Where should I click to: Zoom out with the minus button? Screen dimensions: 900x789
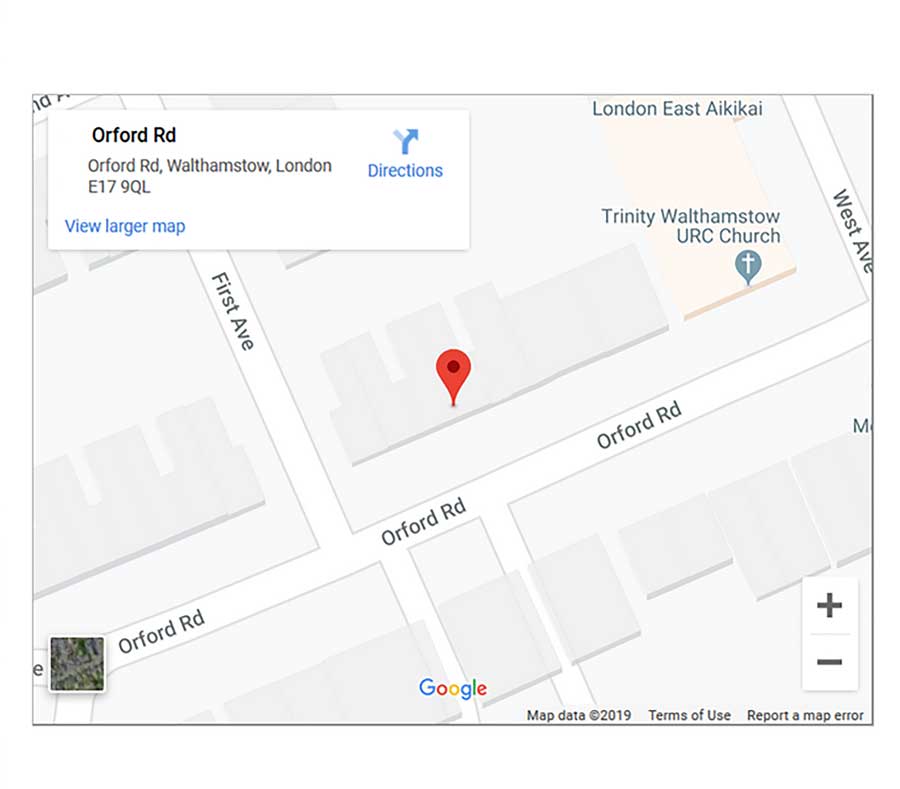829,662
